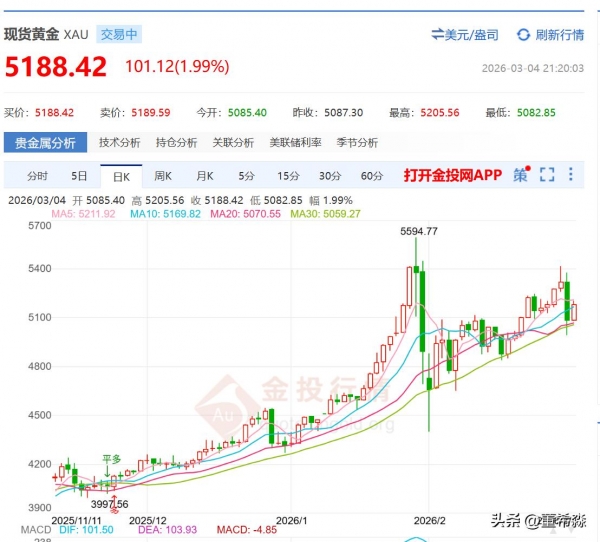Open the 贵金属分析 tab
Image resolution: width=600 pixels, height=542 pixels.
(x=46, y=143)
